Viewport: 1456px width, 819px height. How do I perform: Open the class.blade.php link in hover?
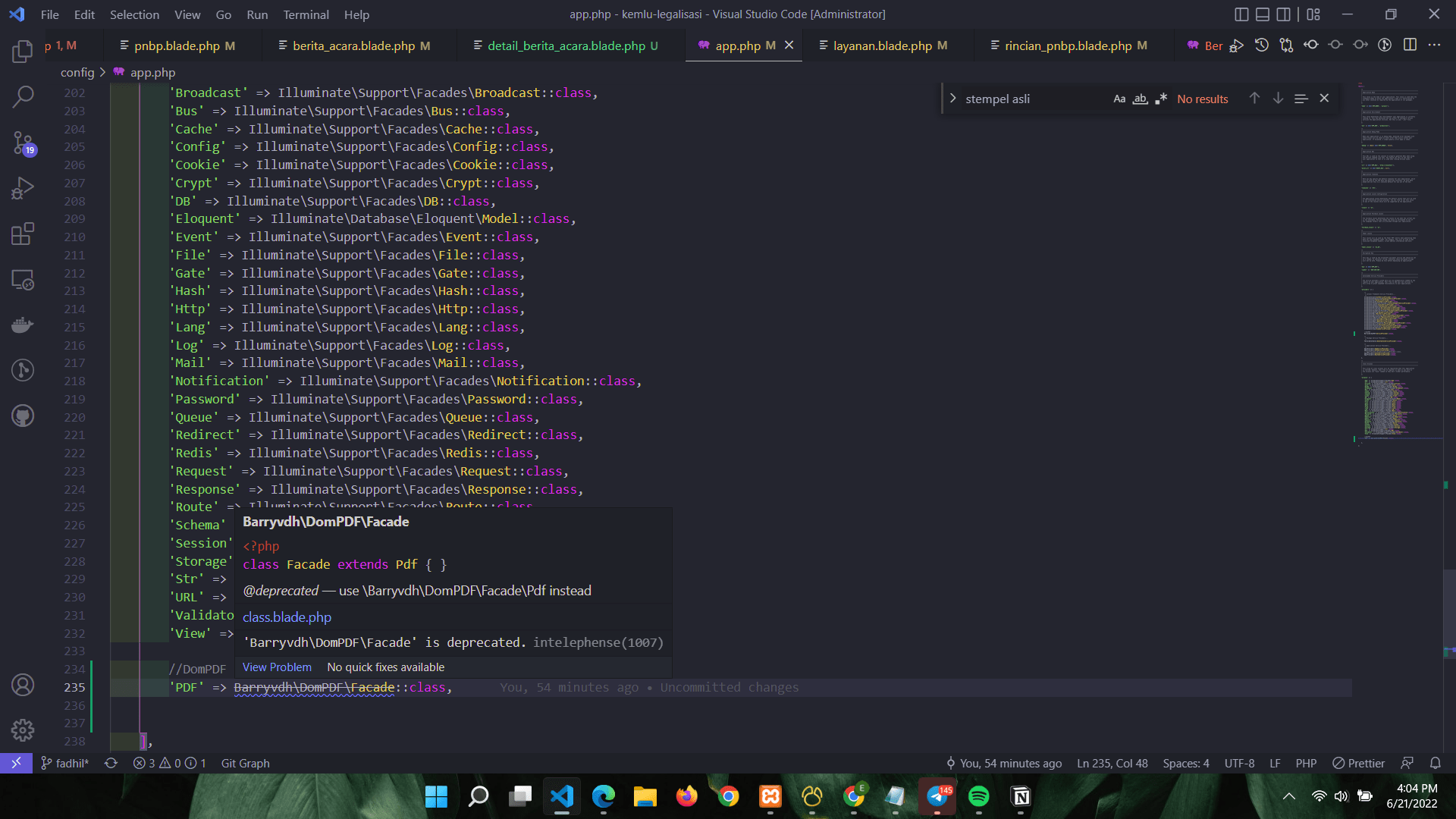click(287, 617)
